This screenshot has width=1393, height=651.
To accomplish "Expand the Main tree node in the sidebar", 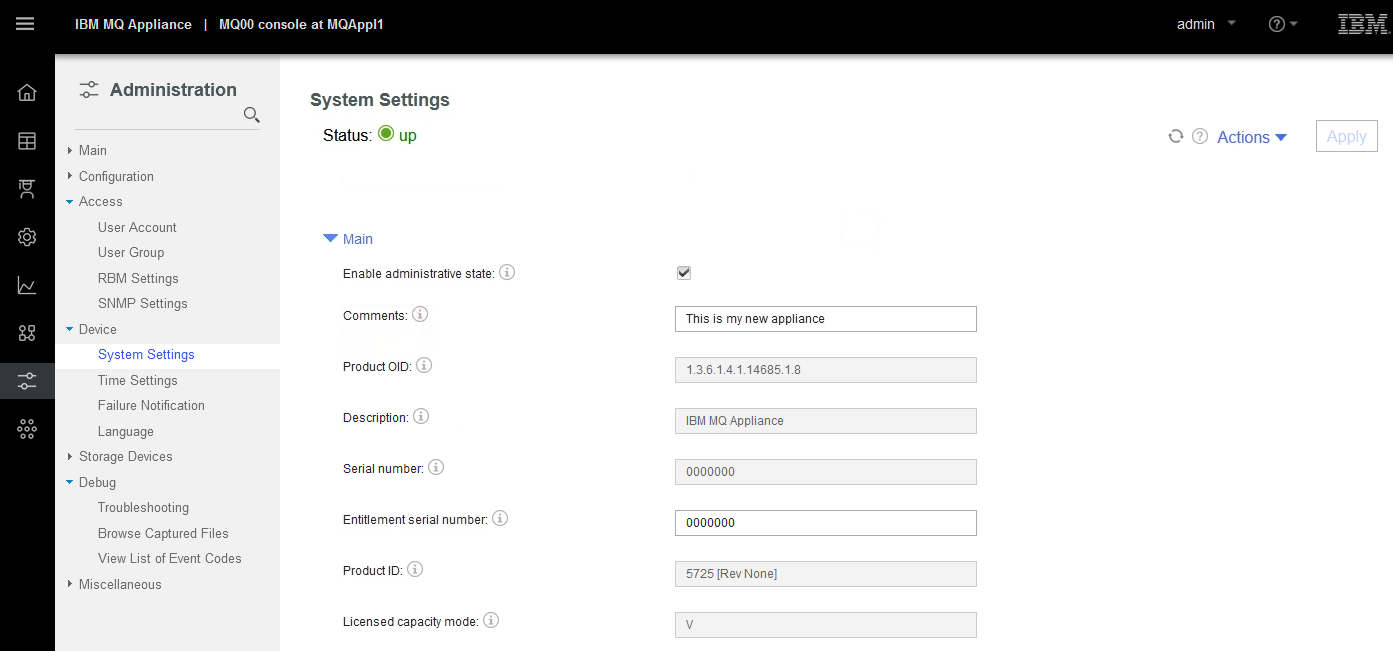I will click(70, 150).
